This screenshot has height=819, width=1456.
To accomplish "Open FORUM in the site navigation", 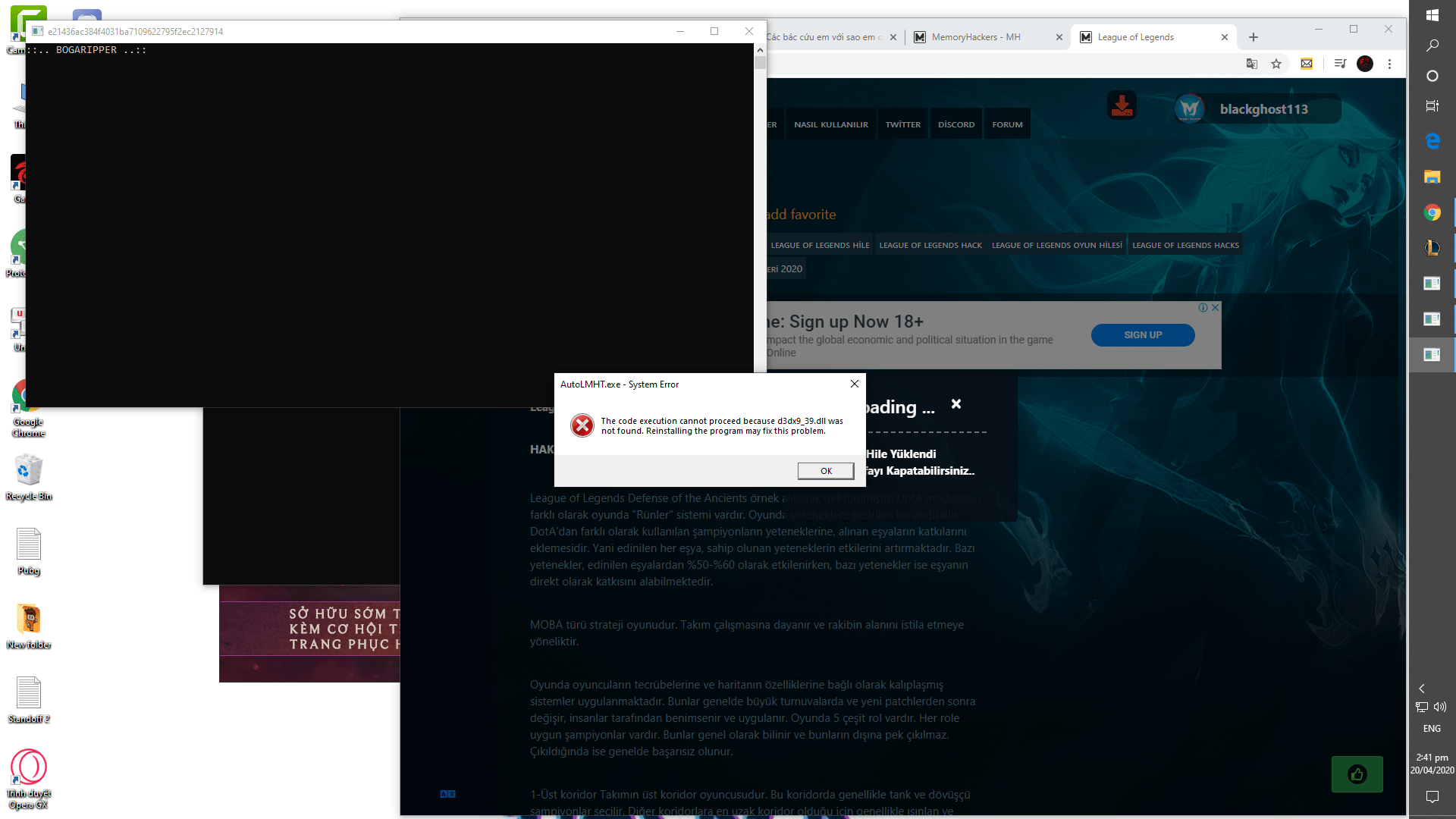I will (1007, 124).
